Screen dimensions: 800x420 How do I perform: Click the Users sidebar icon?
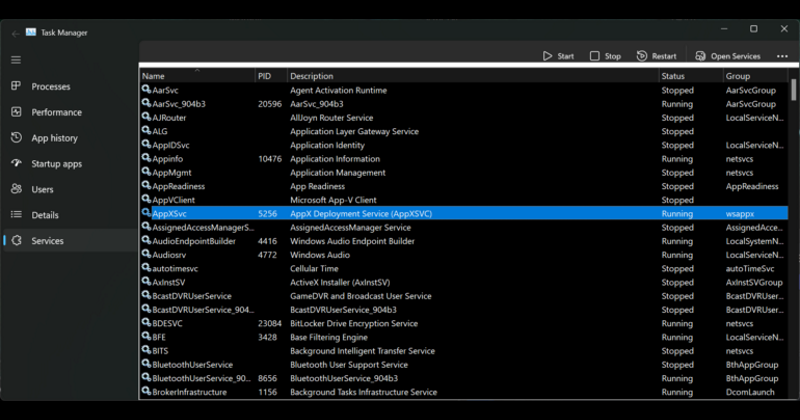[16, 189]
